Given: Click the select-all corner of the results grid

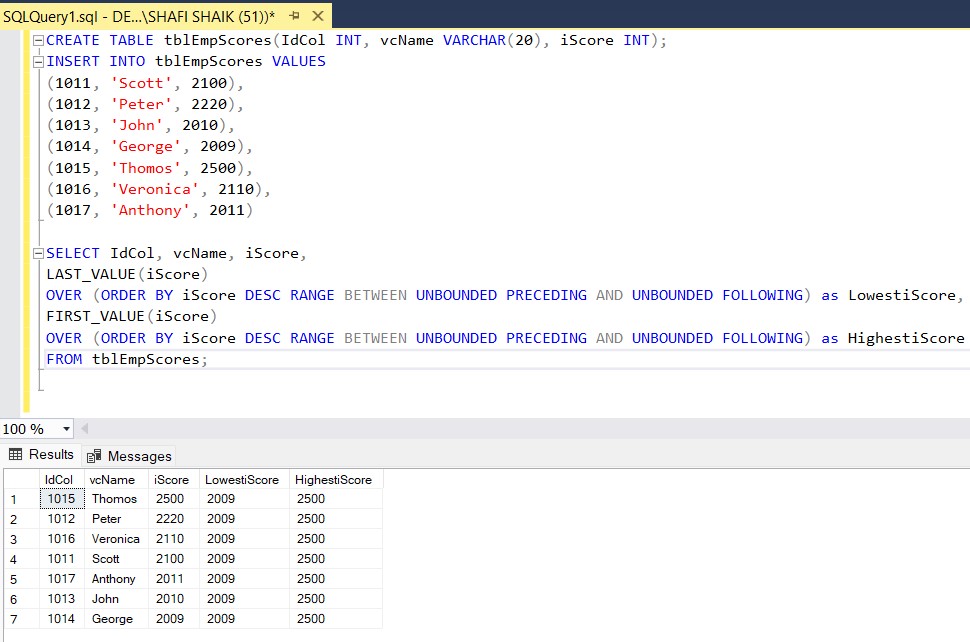Looking at the screenshot, I should click(x=20, y=479).
